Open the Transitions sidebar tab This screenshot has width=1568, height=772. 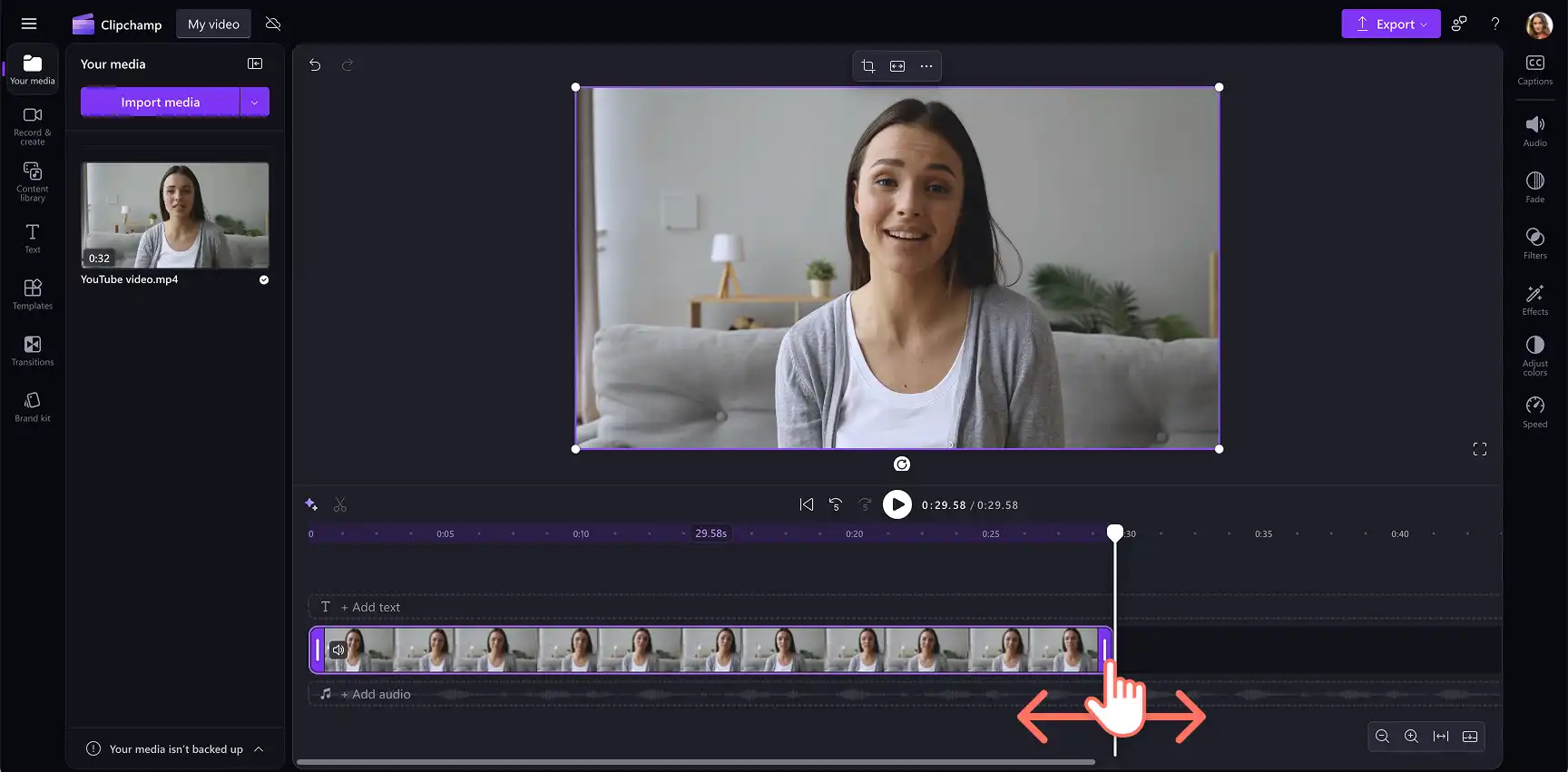point(33,350)
